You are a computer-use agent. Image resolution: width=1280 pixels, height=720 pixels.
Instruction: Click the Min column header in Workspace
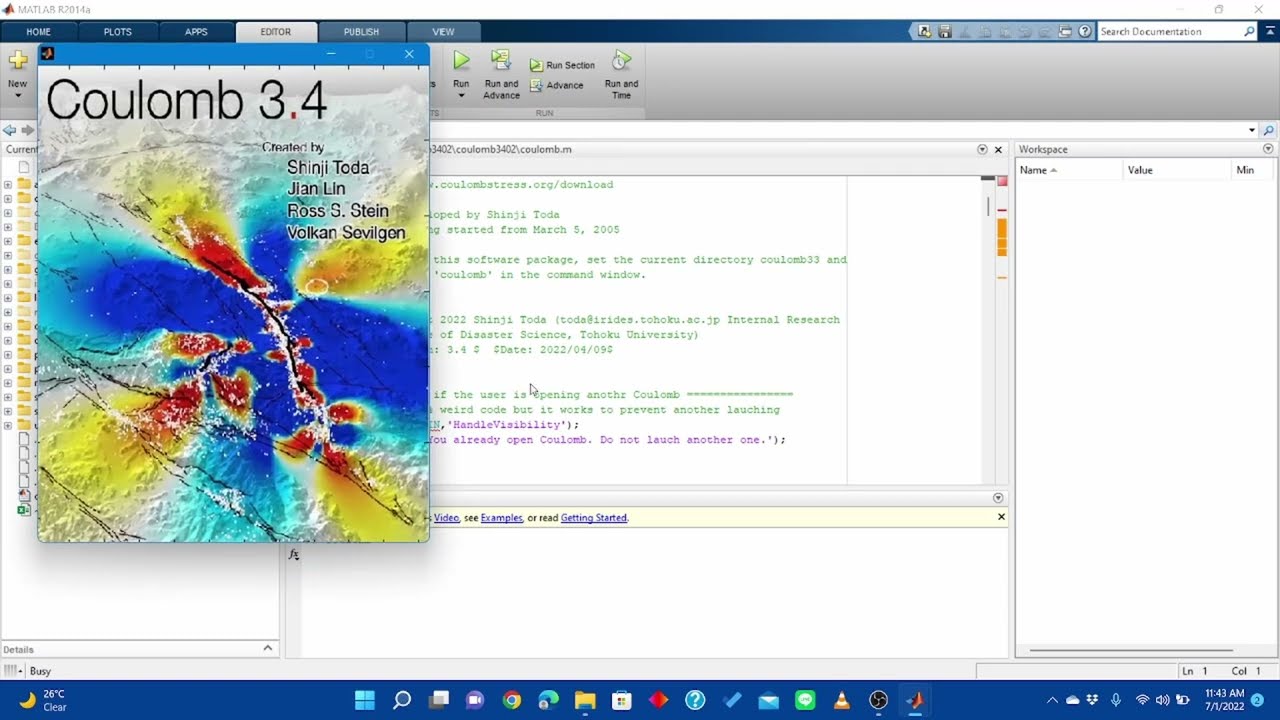coord(1253,170)
